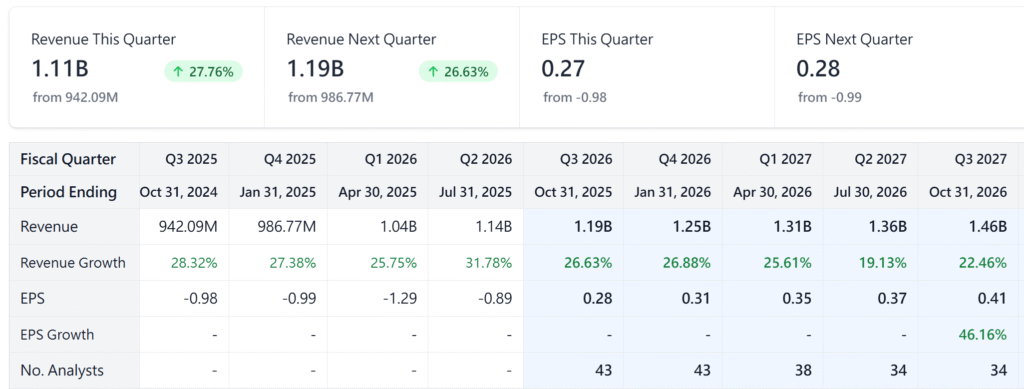Select the Revenue Growth row label
Viewport: 1024px width, 389px height.
tap(72, 263)
